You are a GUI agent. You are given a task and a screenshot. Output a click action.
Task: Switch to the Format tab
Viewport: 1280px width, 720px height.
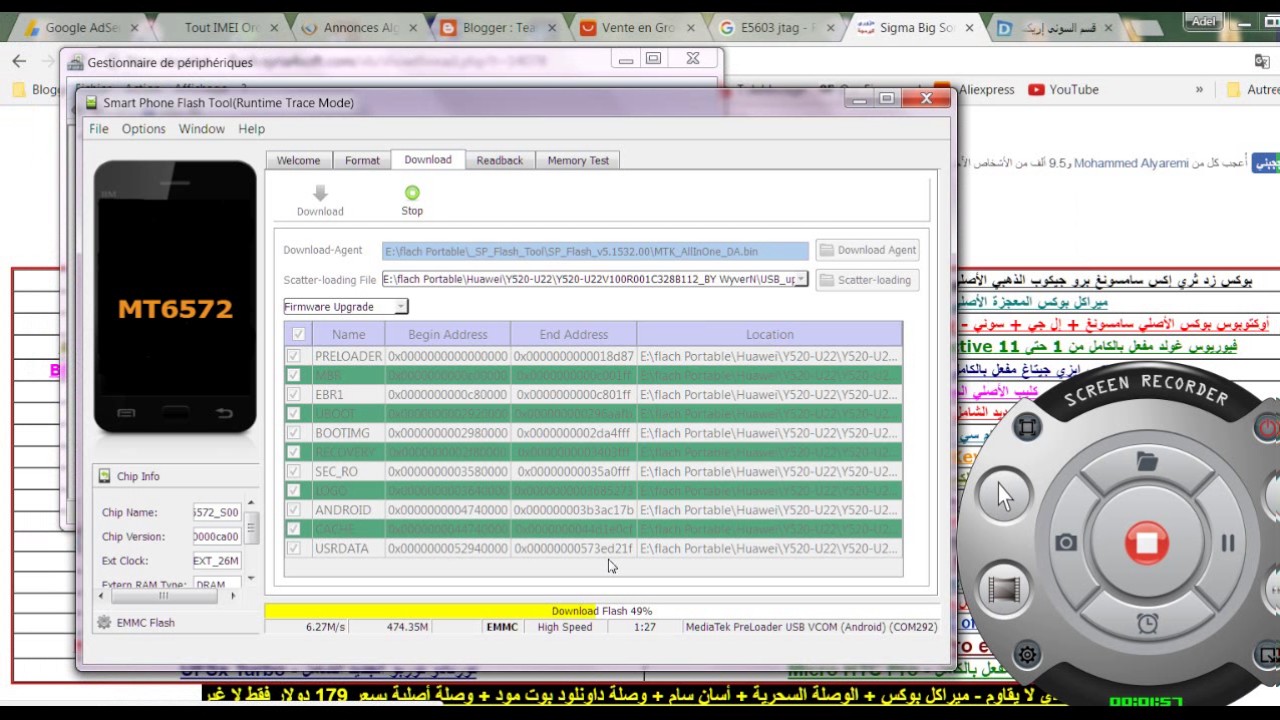pyautogui.click(x=362, y=160)
